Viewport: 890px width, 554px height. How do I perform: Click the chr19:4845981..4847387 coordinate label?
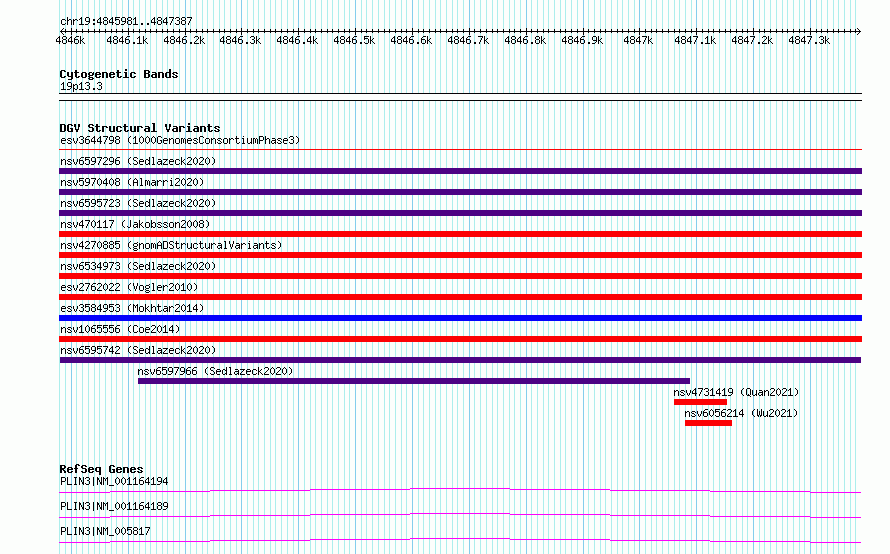coord(126,21)
